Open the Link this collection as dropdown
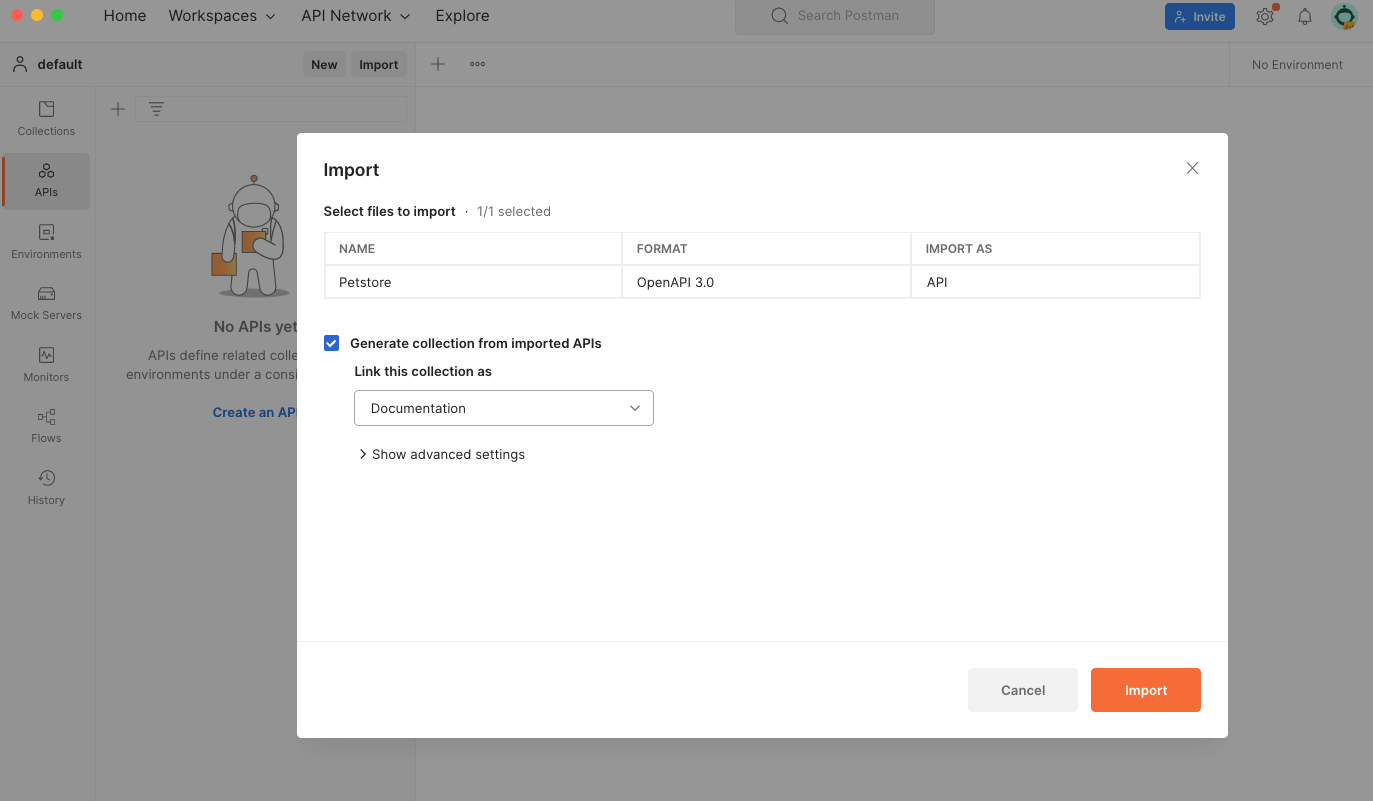1373x801 pixels. point(503,408)
